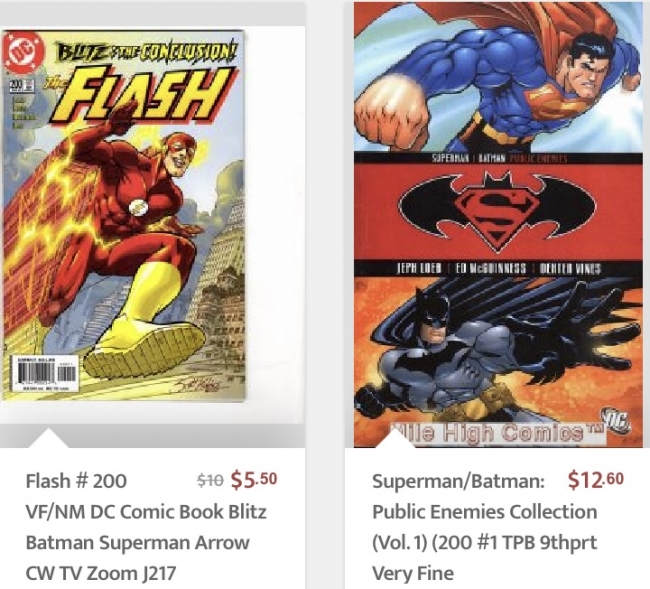Click the white notch under Superman/Batman image

point(395,439)
